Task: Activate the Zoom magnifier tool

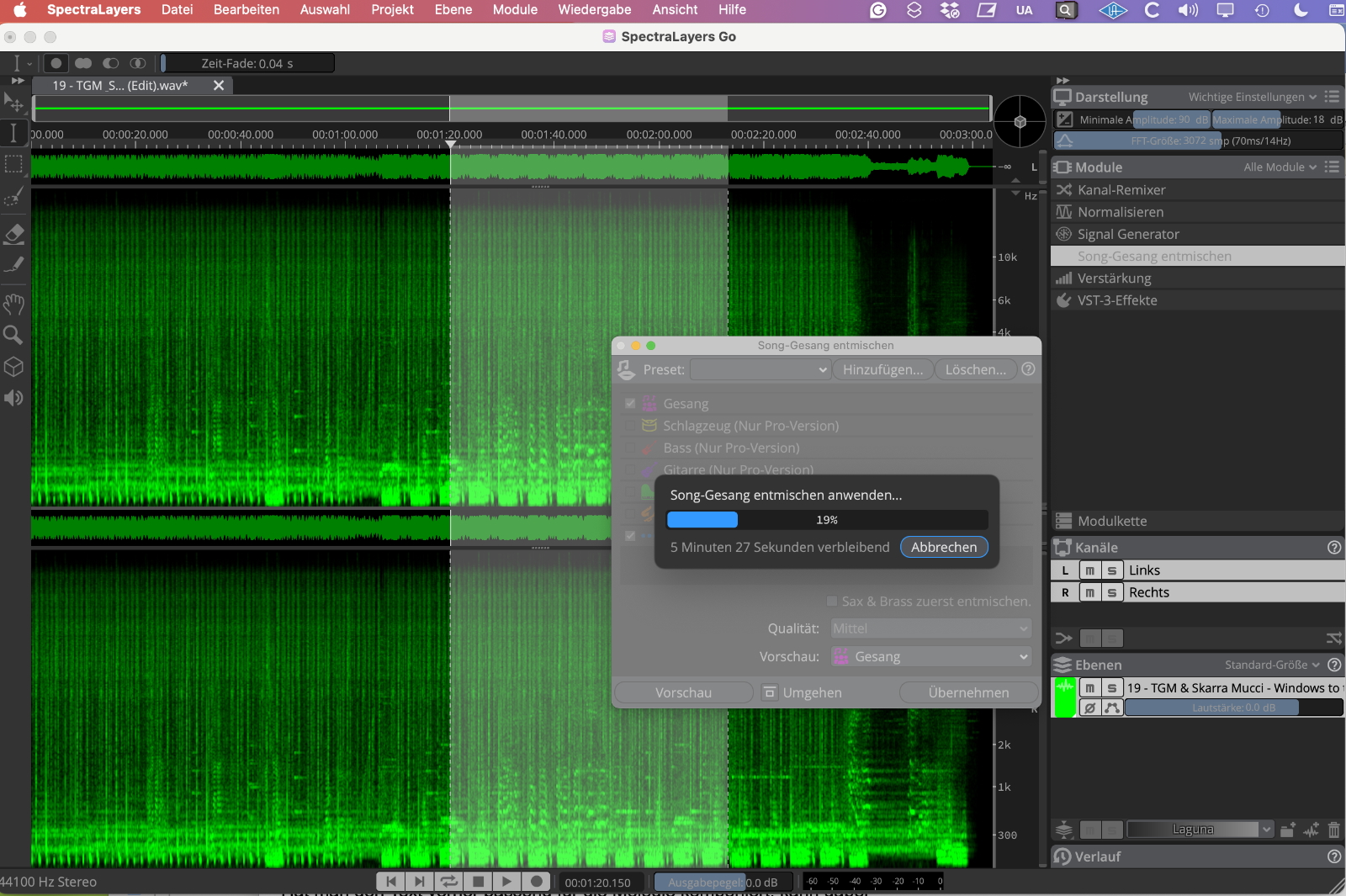Action: (x=13, y=335)
